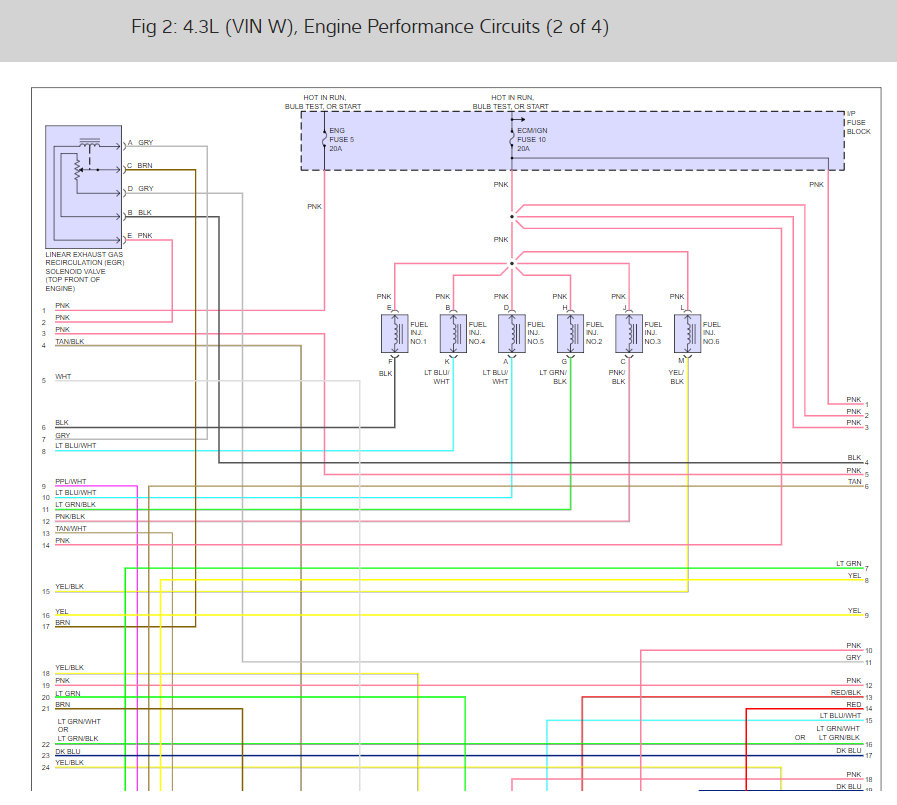Click 'HOT IN RUN' label above ECM/IGN fuse
The width and height of the screenshot is (897, 805).
click(512, 98)
